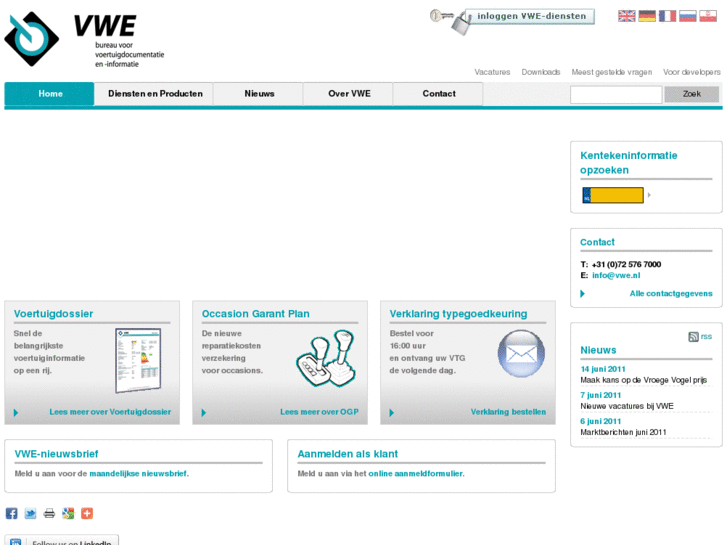Click the VWE diamond logo
Viewport: 727px width, 545px height.
click(32, 39)
